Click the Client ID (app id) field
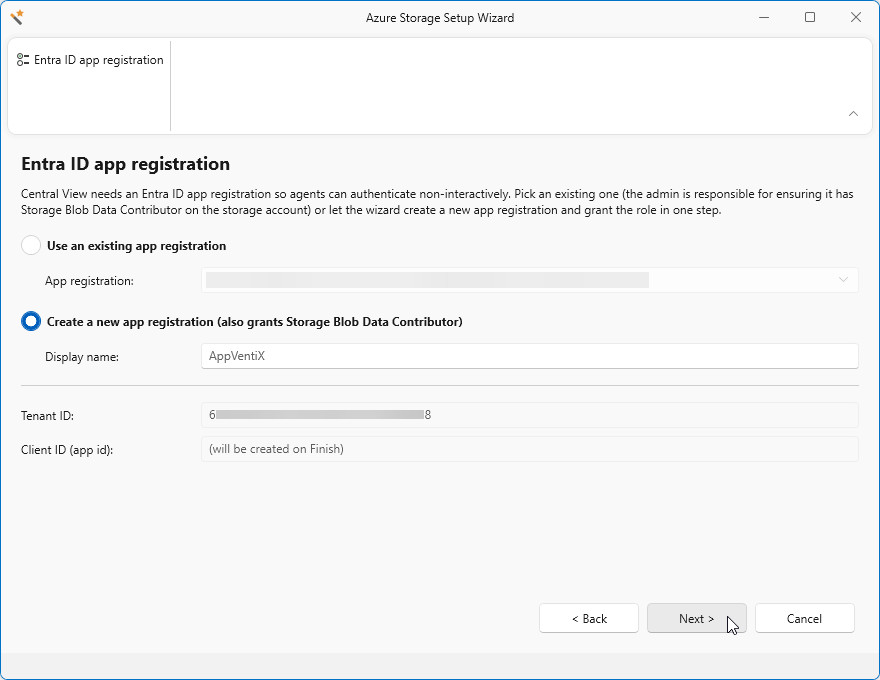The height and width of the screenshot is (680, 880). click(529, 449)
